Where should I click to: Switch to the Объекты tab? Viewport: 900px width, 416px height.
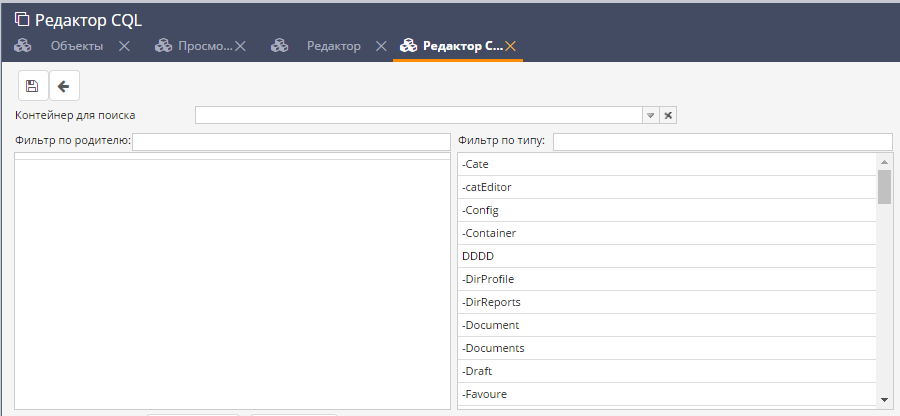click(76, 46)
